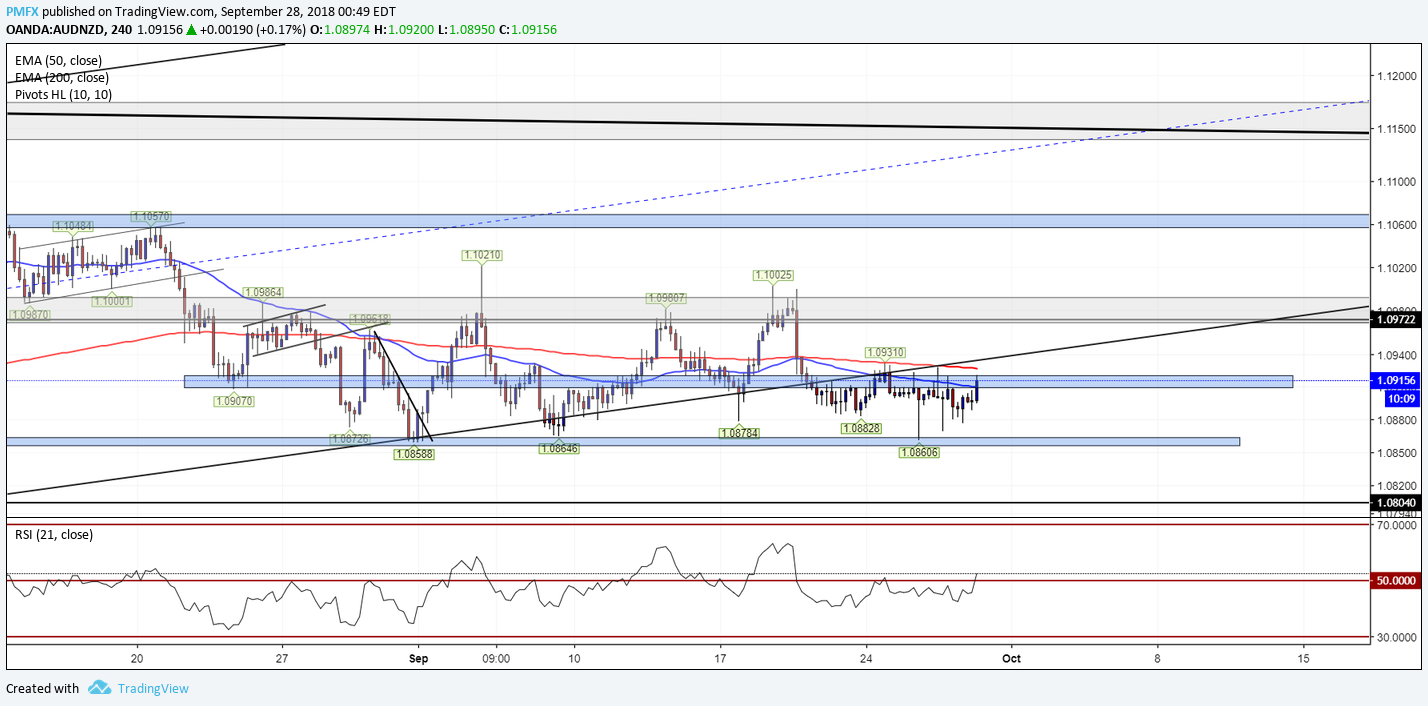Click the 1.11500 price axis label

(x=1398, y=129)
